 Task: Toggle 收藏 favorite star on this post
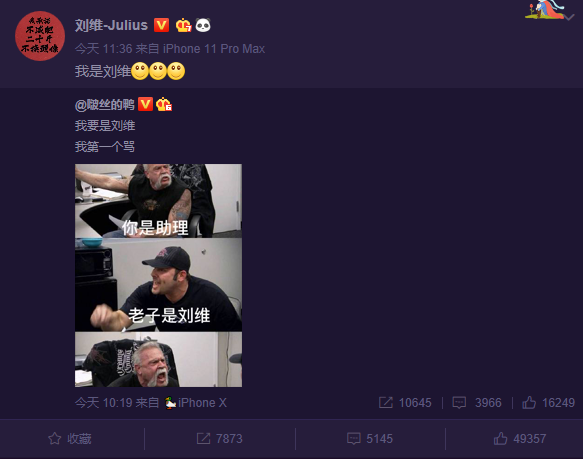[x=70, y=439]
